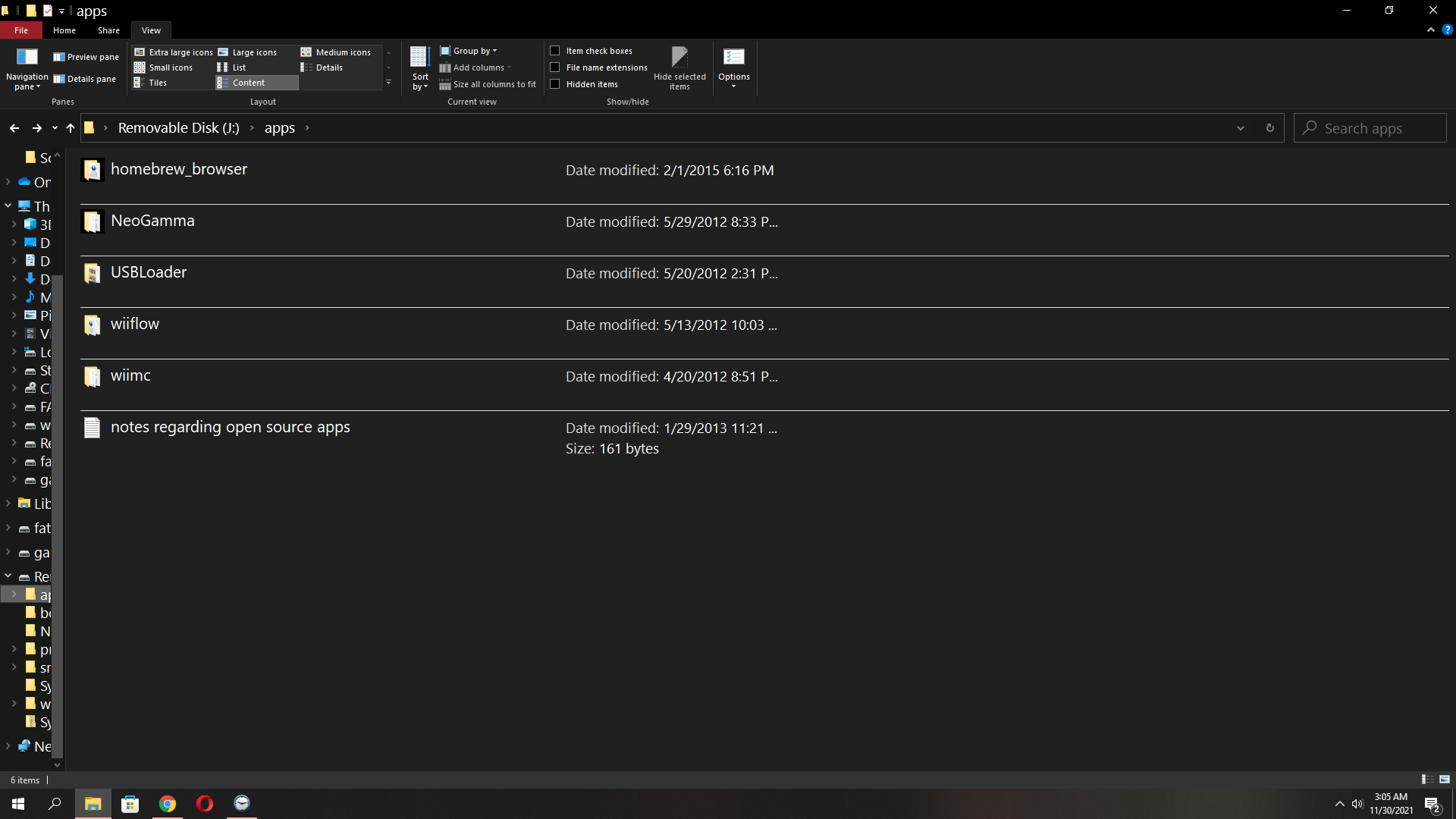Refresh the apps folder
The width and height of the screenshot is (1456, 819).
(1270, 128)
